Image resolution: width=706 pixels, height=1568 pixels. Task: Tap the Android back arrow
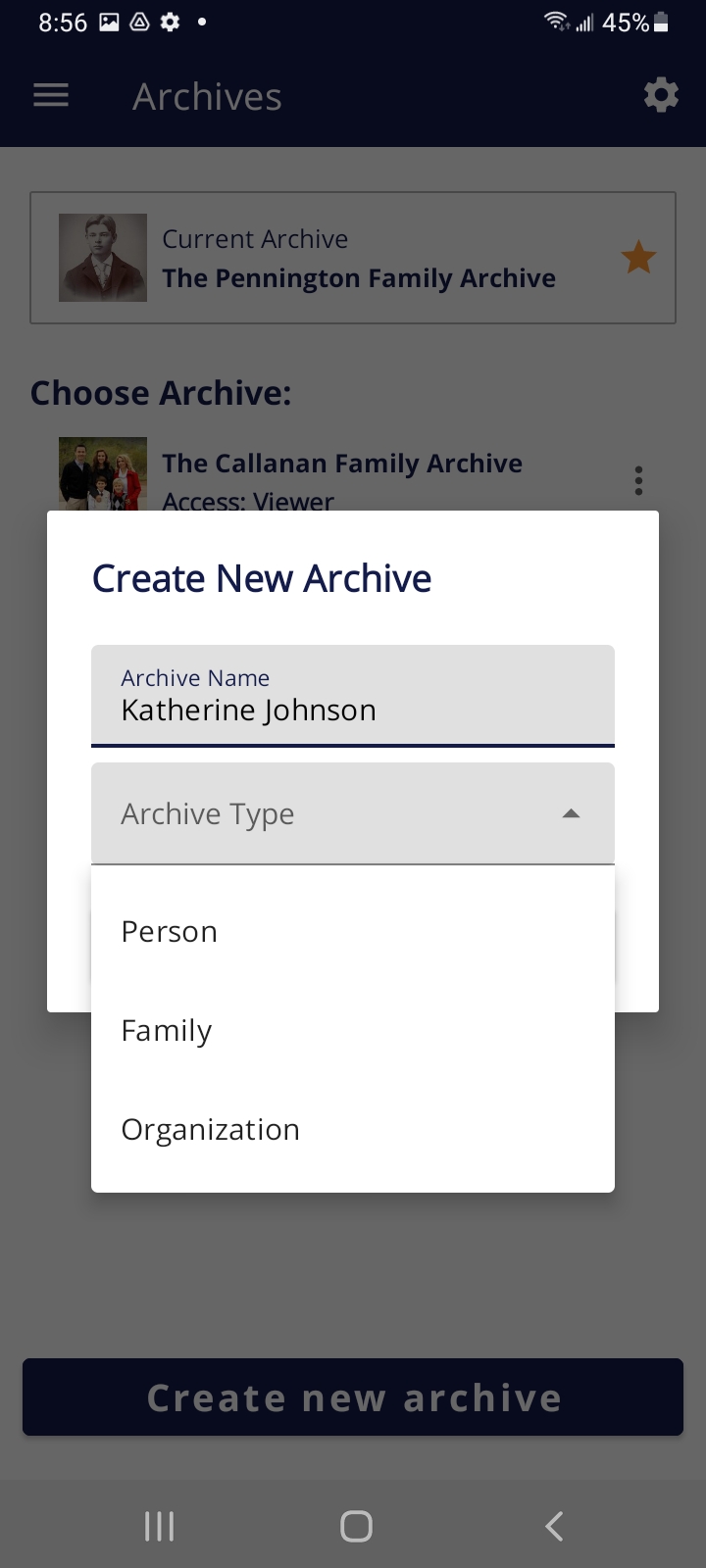click(x=554, y=1526)
